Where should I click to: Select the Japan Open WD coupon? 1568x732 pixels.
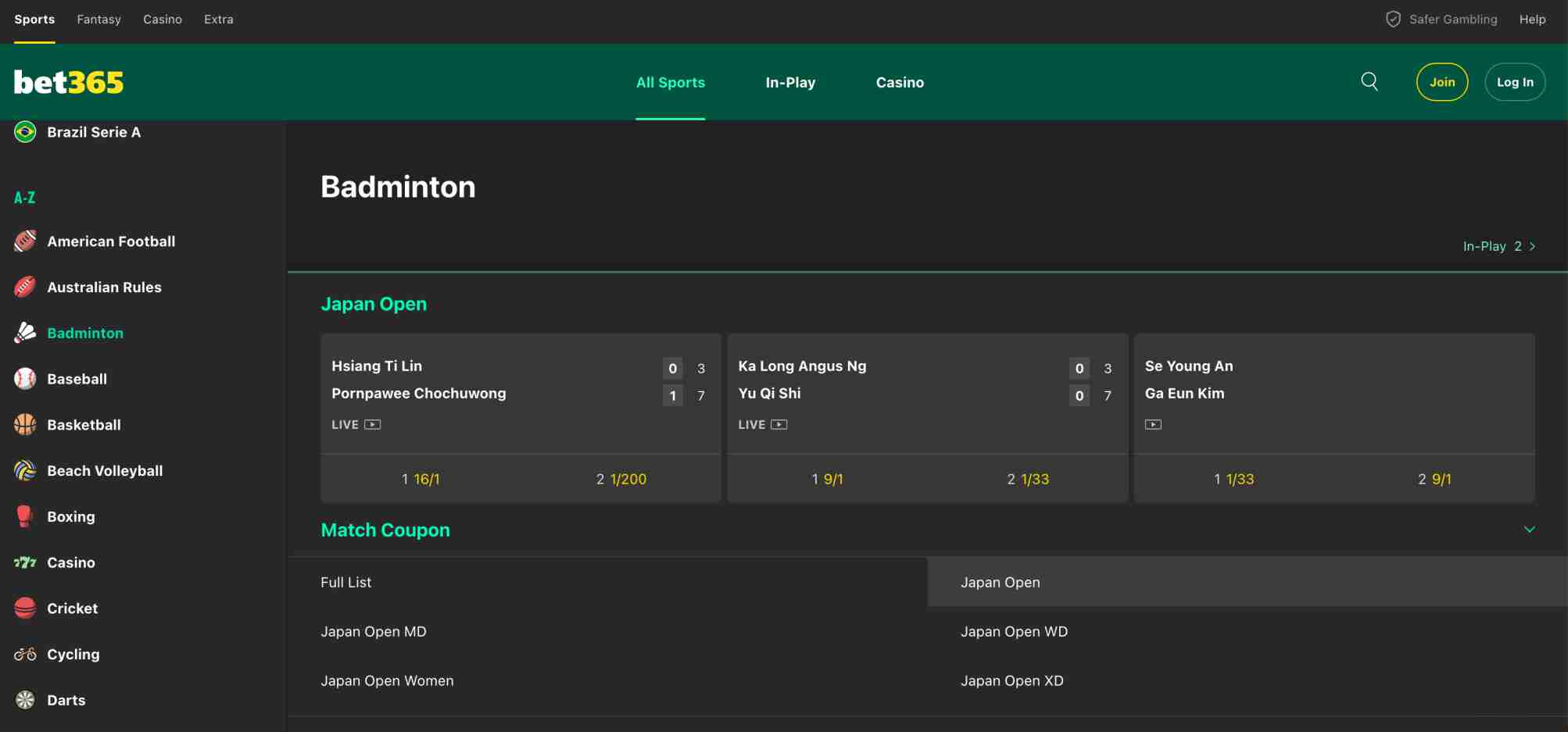point(1248,631)
